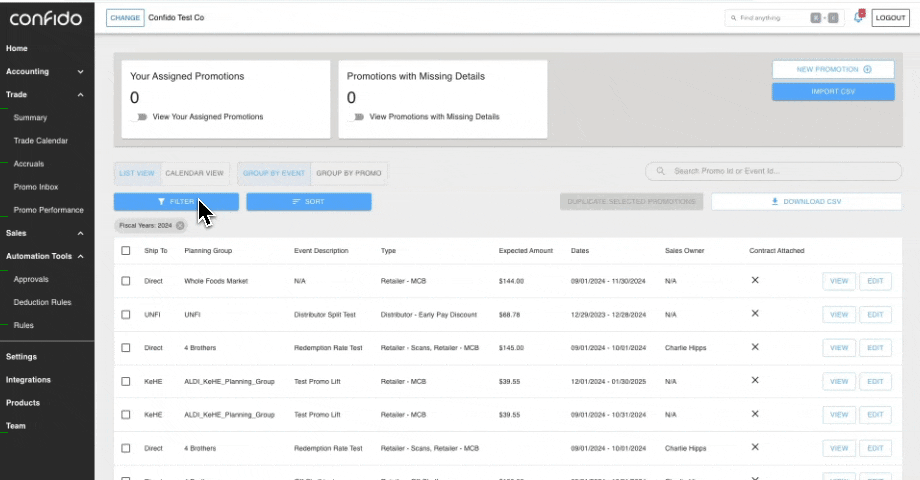This screenshot has width=920, height=480.
Task: Open Trade Summary page
Action: pos(30,118)
